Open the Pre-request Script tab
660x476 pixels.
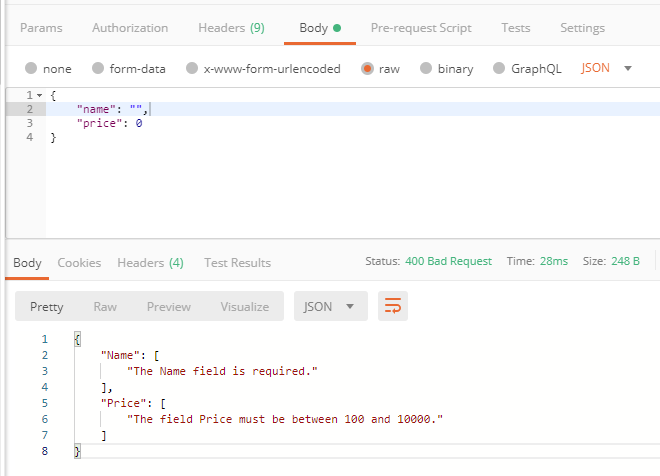point(421,28)
